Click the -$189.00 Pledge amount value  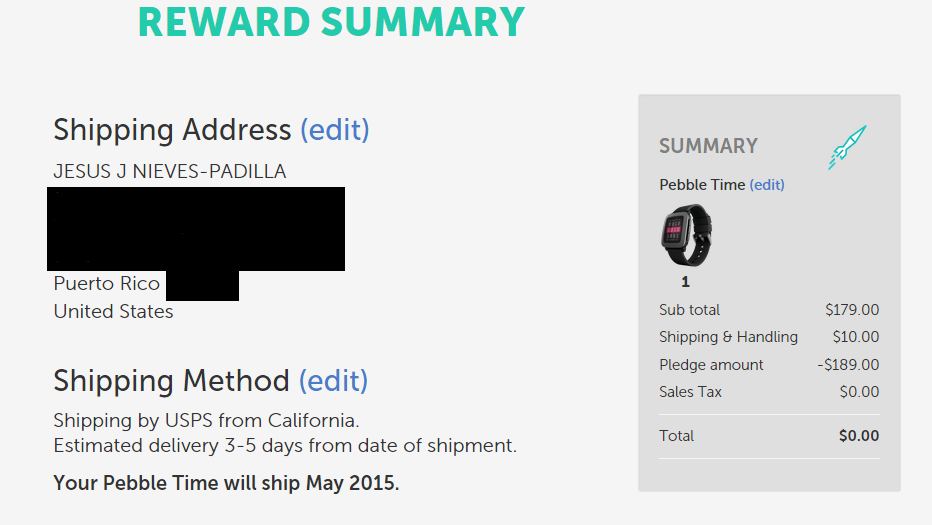[848, 364]
